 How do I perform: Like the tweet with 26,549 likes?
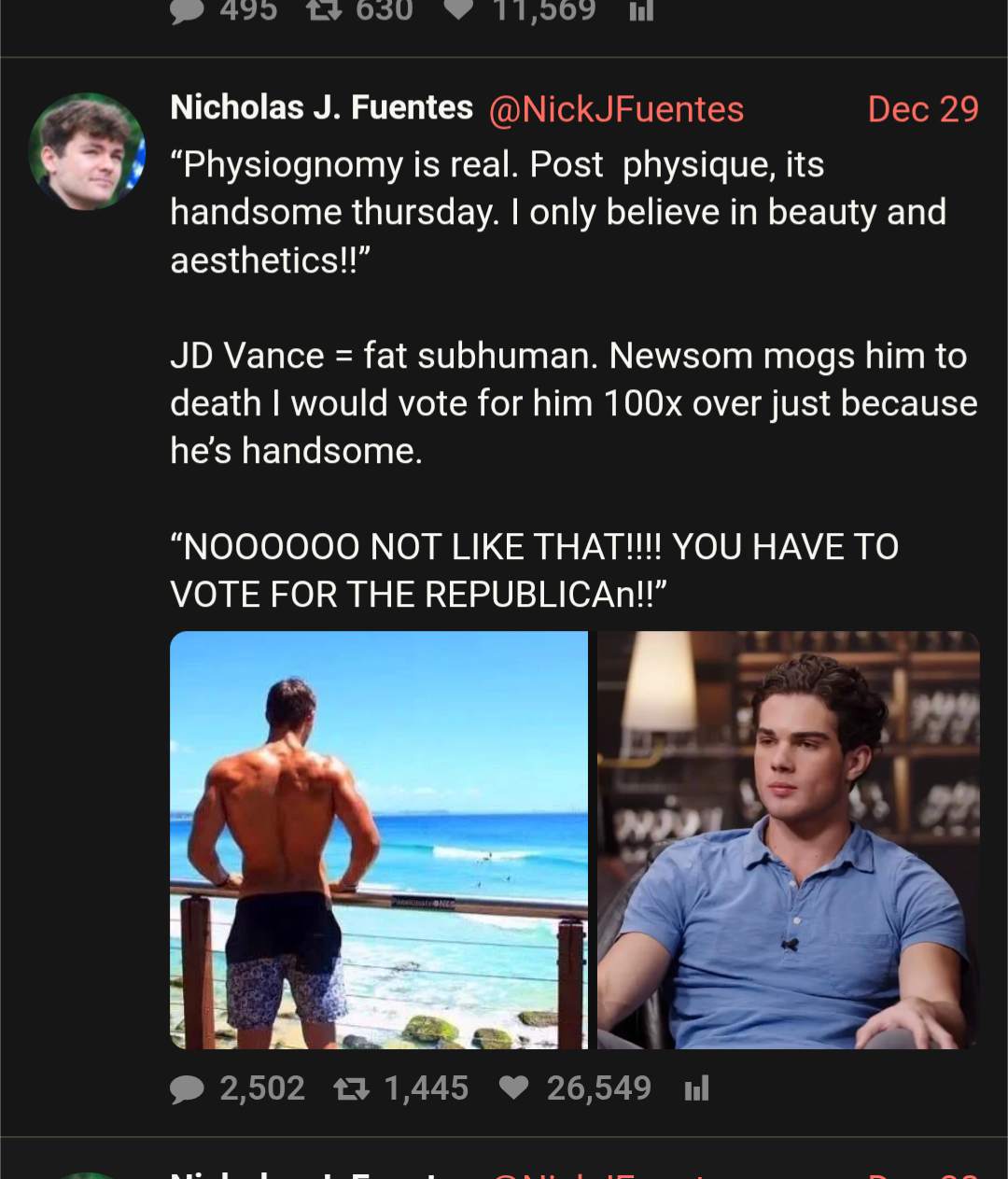point(513,1088)
